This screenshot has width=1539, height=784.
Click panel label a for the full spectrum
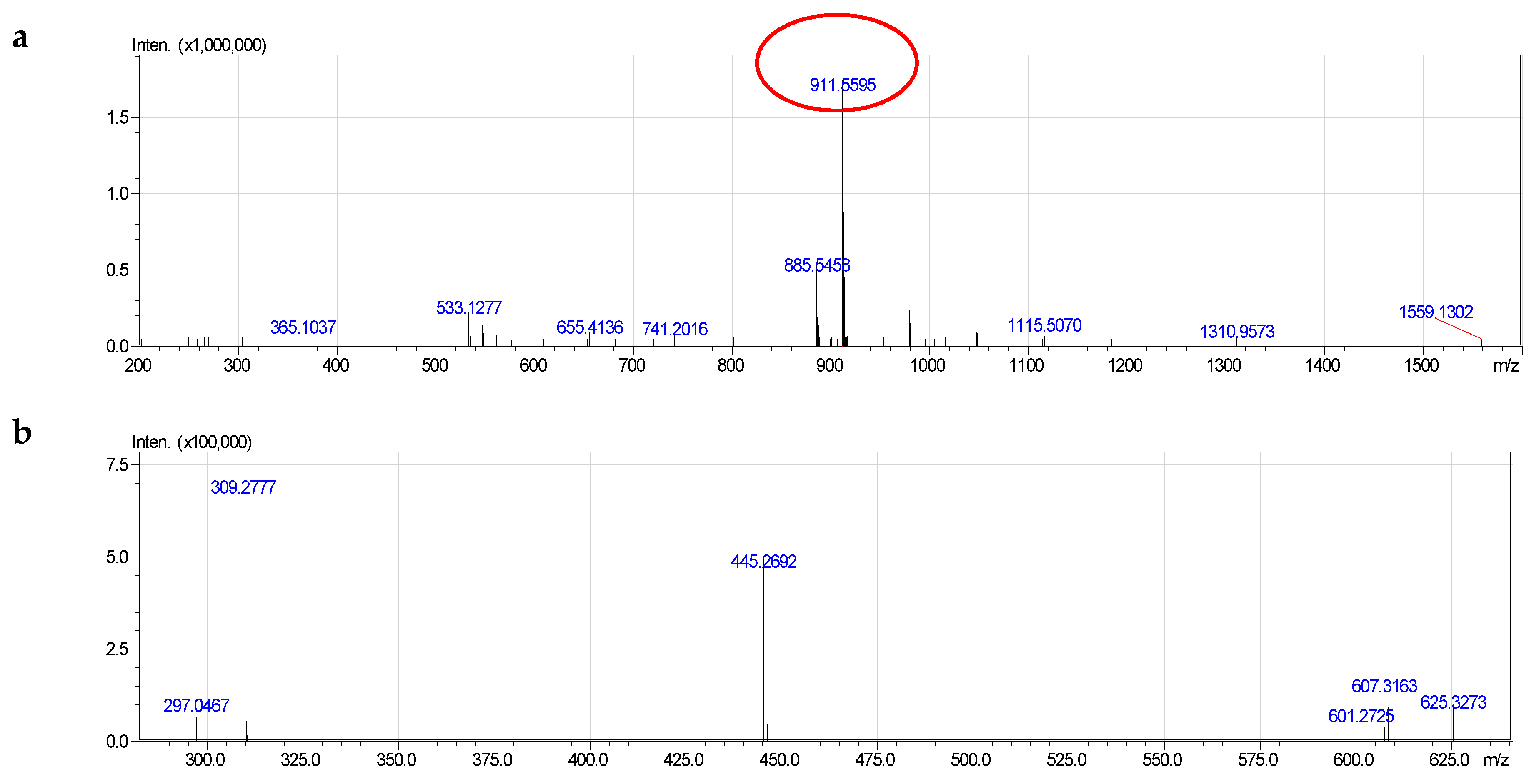pos(21,40)
